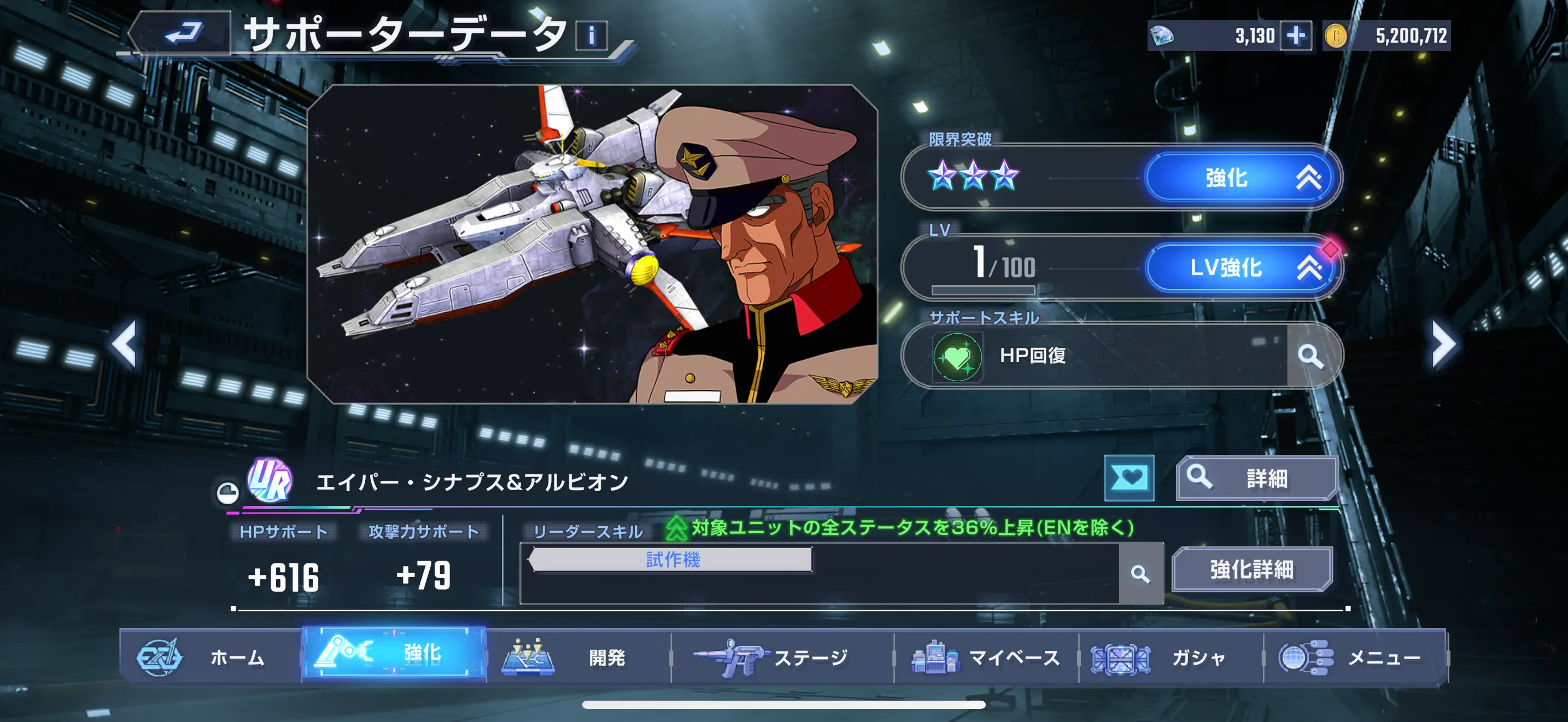Toggle the small round lock icon by UR badge
Screen dimensions: 1568x722
click(227, 492)
